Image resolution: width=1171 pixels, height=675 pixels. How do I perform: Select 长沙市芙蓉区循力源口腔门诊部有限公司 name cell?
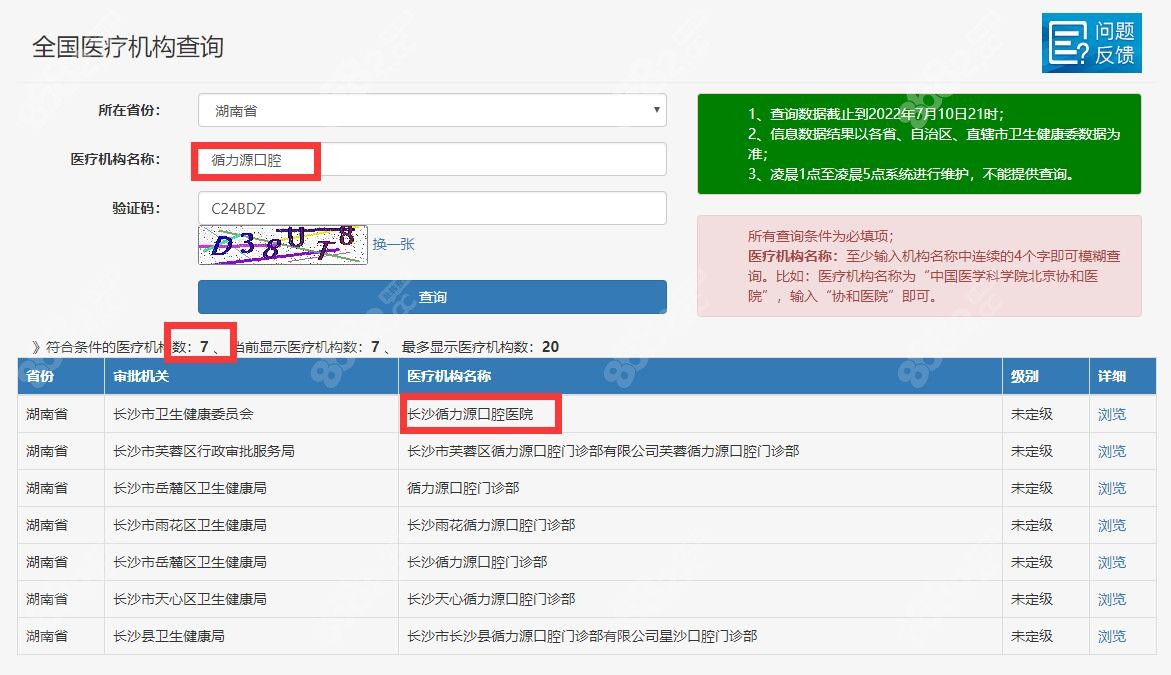click(x=700, y=452)
